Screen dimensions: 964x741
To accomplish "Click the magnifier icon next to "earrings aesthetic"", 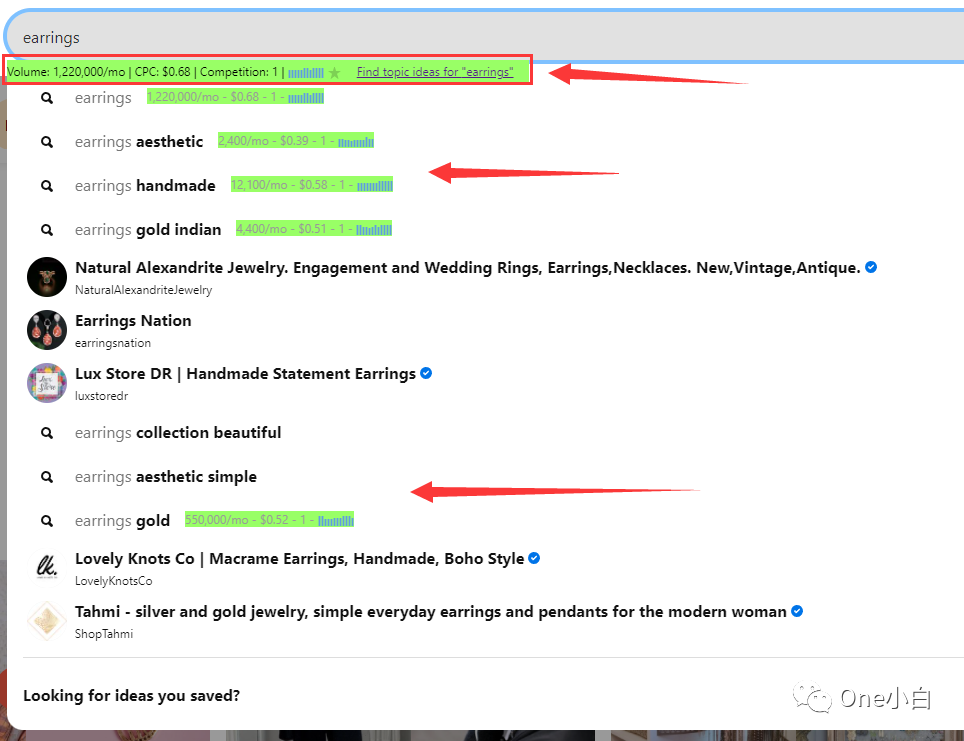I will (47, 142).
